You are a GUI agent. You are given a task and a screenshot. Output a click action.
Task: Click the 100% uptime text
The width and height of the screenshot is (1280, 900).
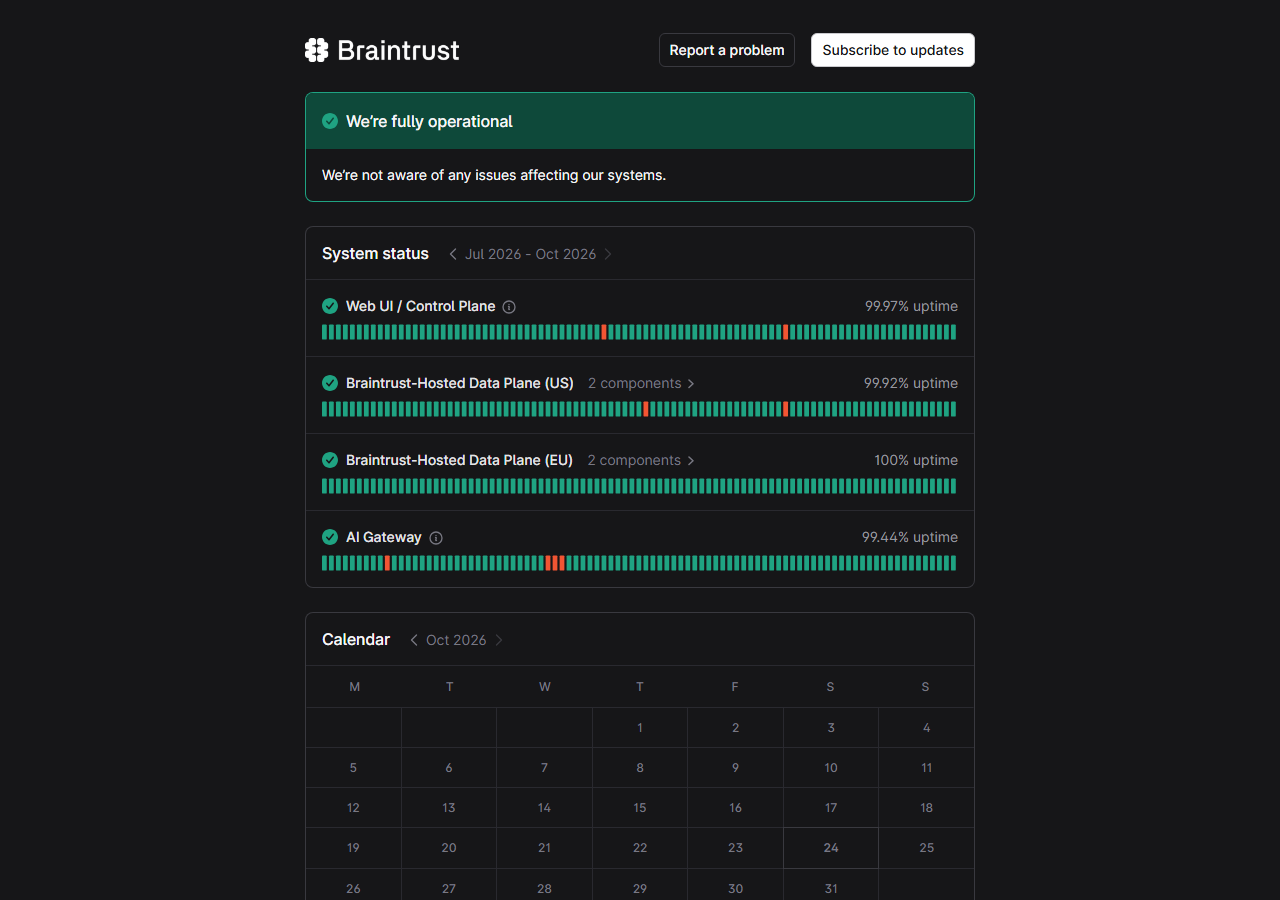click(916, 460)
